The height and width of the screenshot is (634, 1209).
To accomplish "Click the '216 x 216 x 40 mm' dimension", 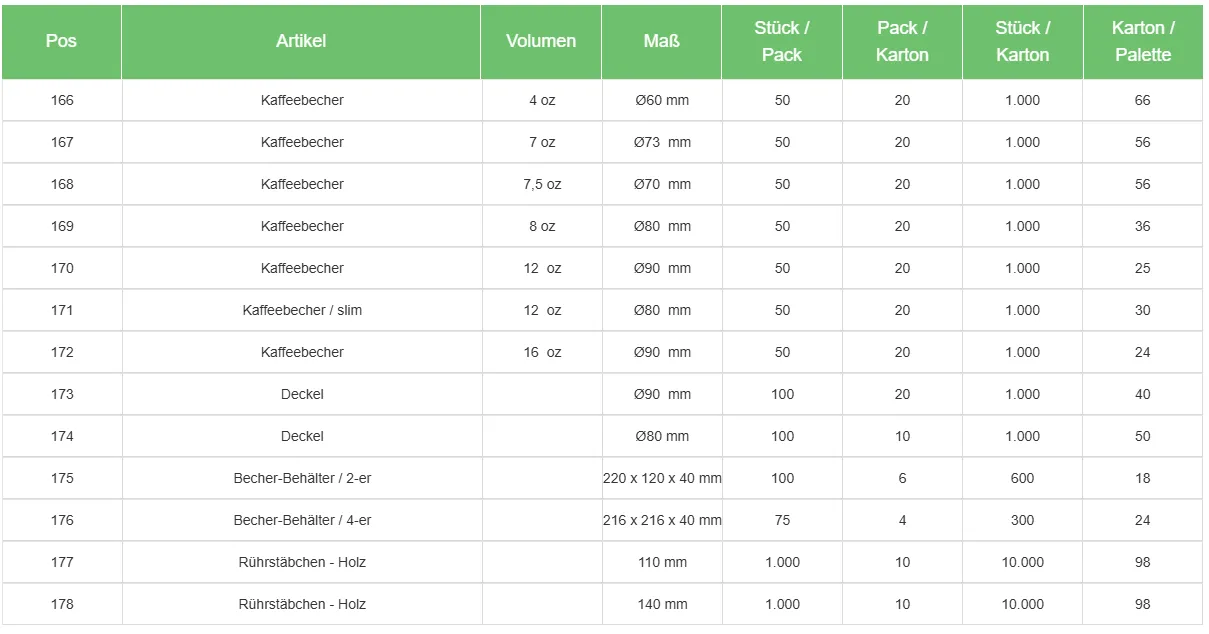I will [x=662, y=520].
